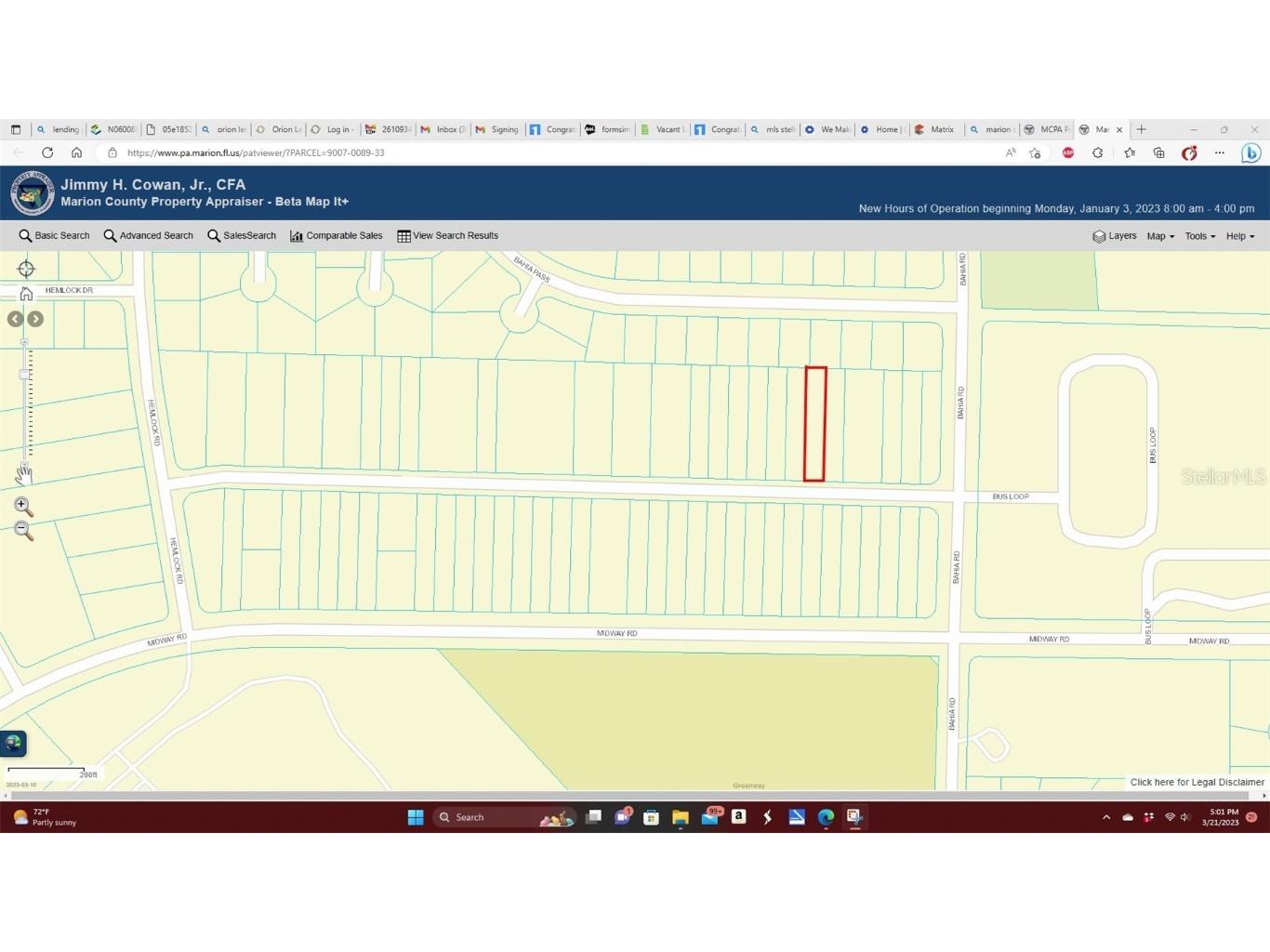Go to previous map extent arrow
The height and width of the screenshot is (952, 1270).
15,319
